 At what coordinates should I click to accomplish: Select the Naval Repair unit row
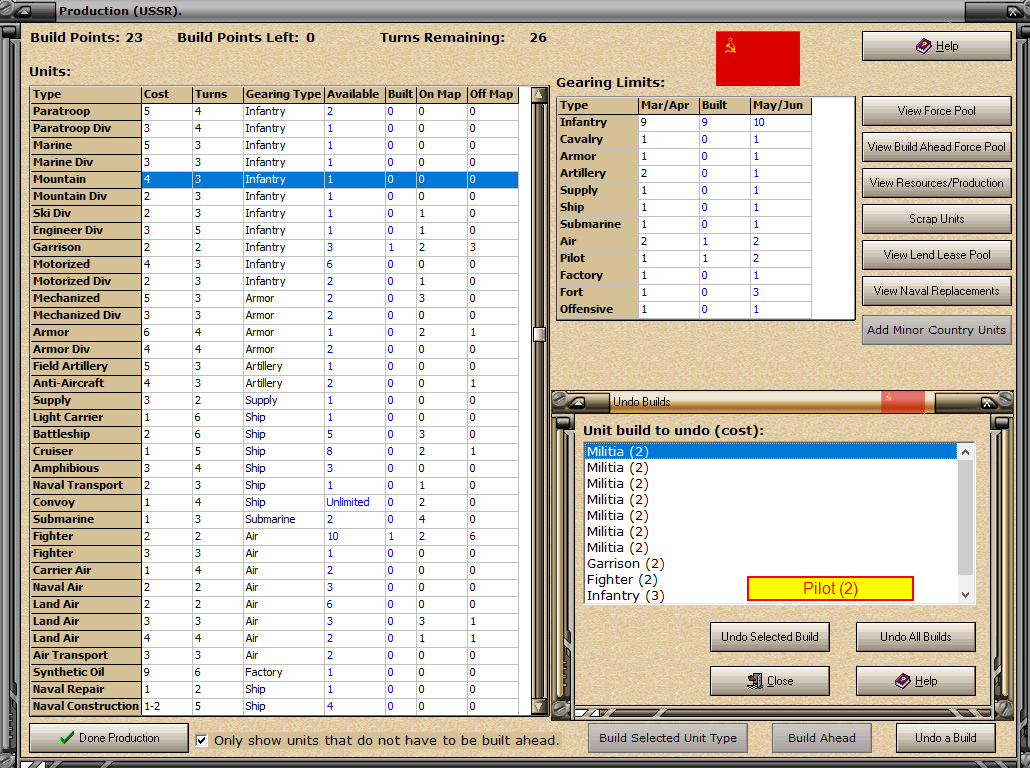[275, 689]
